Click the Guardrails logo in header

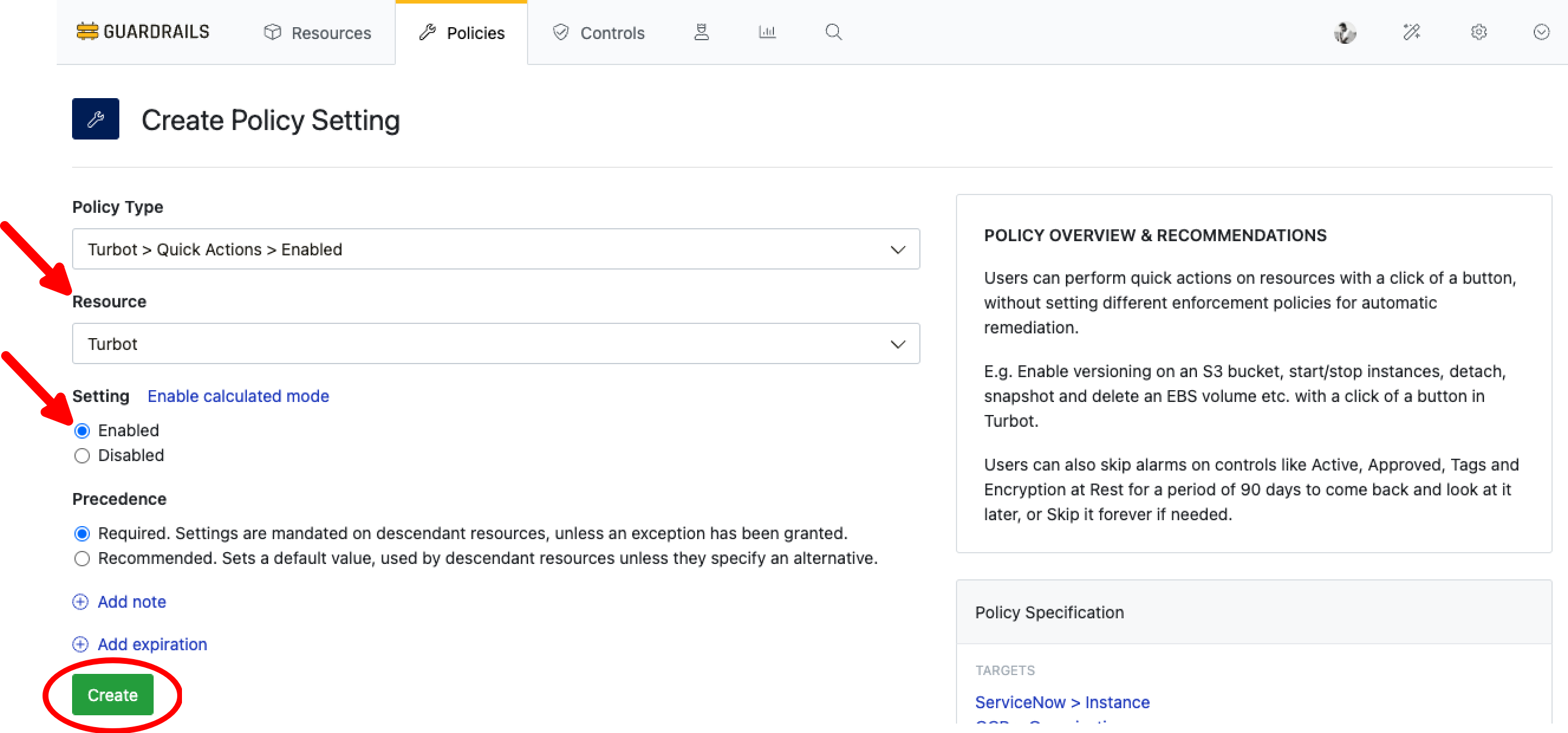coord(142,32)
